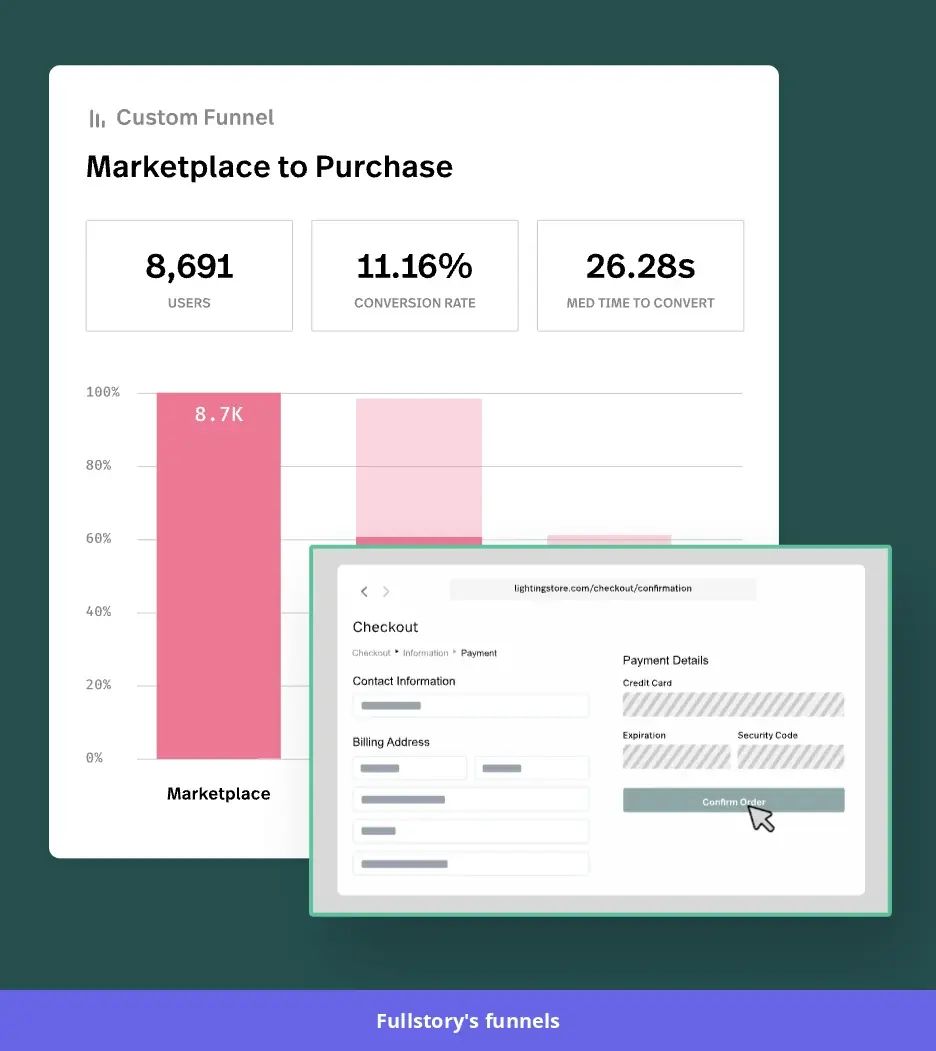
Task: Click the Custom Funnel heading text
Action: tap(195, 118)
